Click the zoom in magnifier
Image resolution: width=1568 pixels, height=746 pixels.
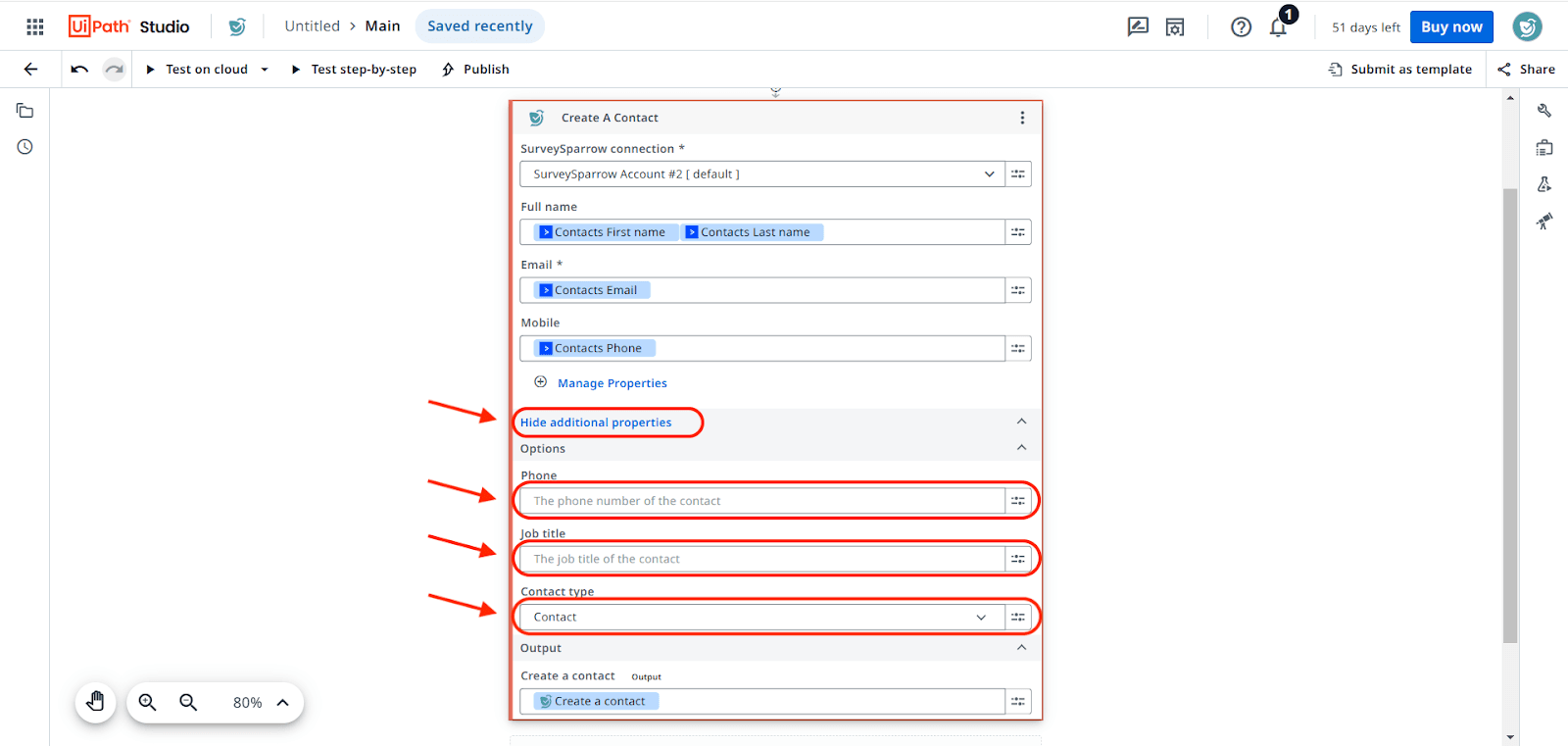point(148,702)
